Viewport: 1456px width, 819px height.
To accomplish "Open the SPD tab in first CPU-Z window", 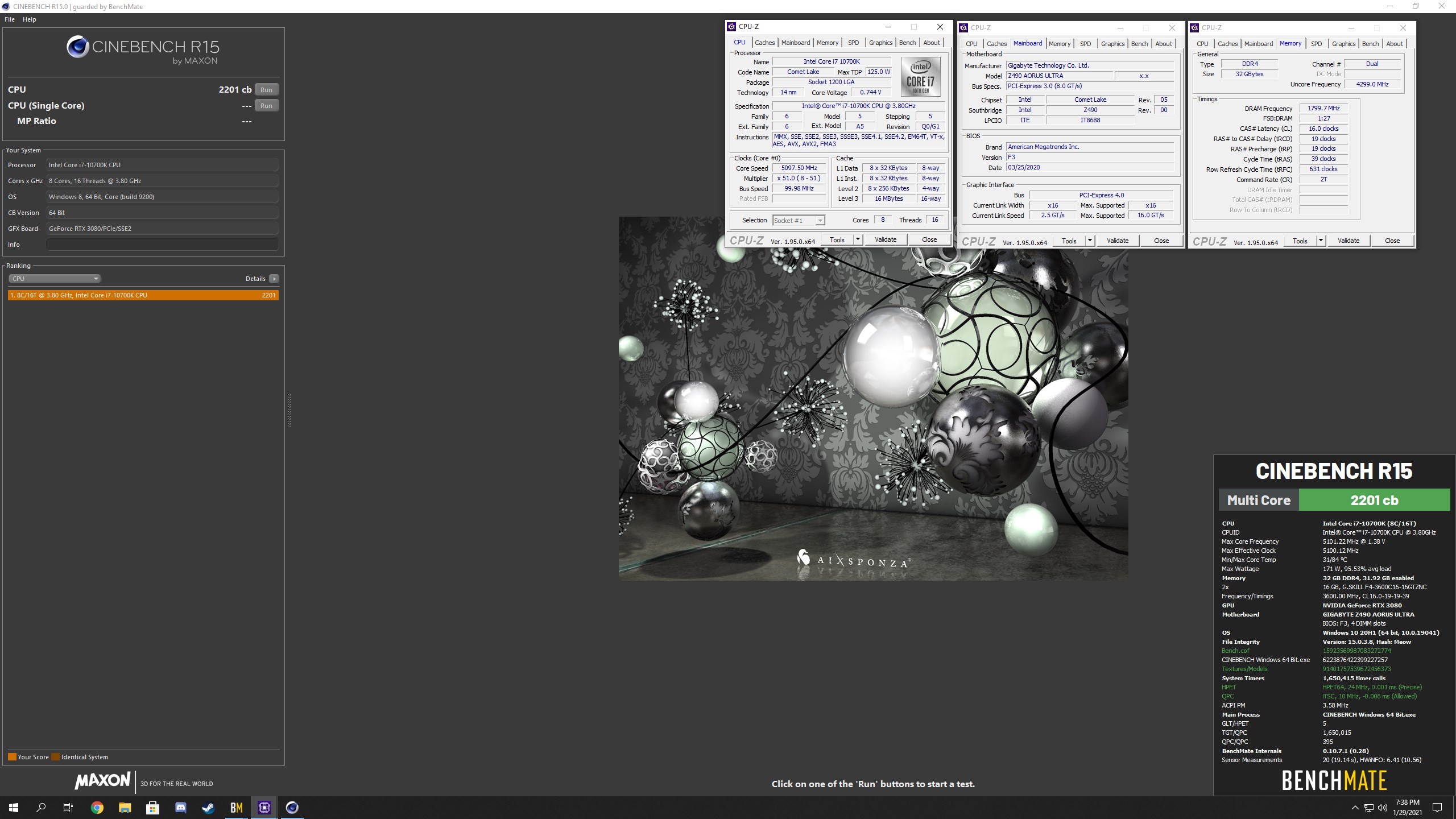I will pyautogui.click(x=853, y=43).
